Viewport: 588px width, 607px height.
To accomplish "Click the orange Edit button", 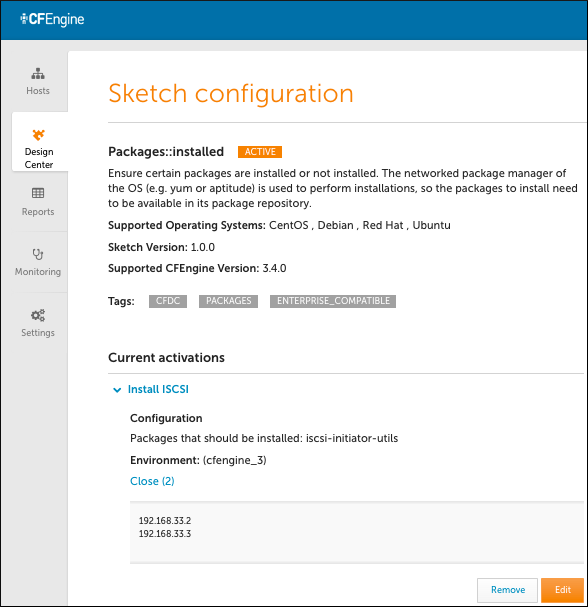I will click(562, 590).
